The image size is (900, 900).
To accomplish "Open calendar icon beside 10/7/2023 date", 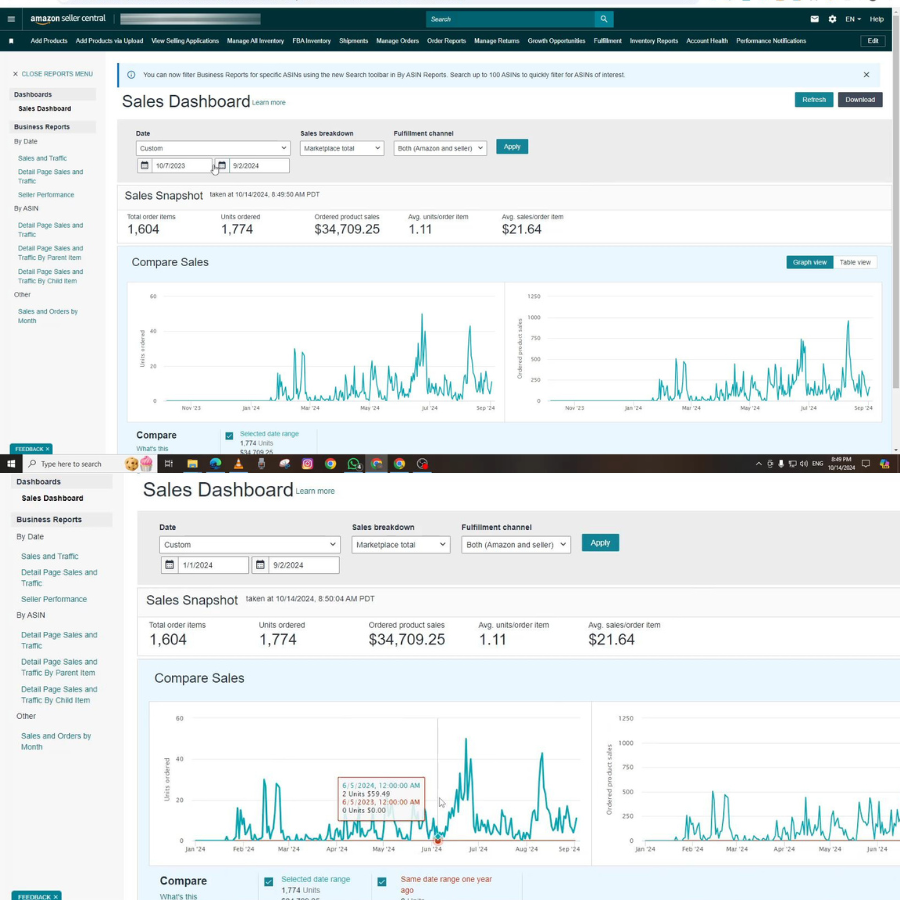I will pos(145,165).
